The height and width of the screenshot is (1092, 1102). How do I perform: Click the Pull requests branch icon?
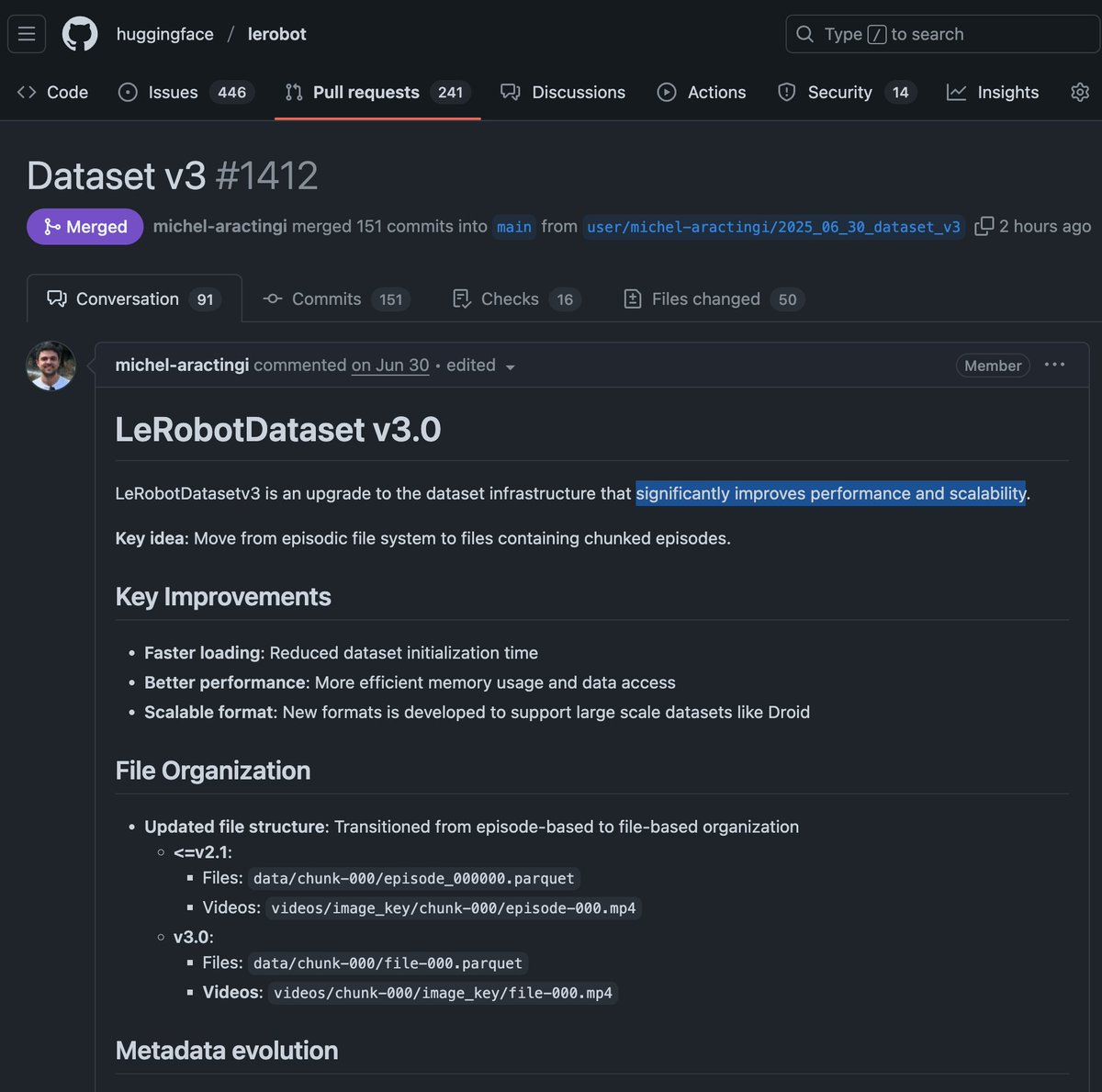(294, 92)
